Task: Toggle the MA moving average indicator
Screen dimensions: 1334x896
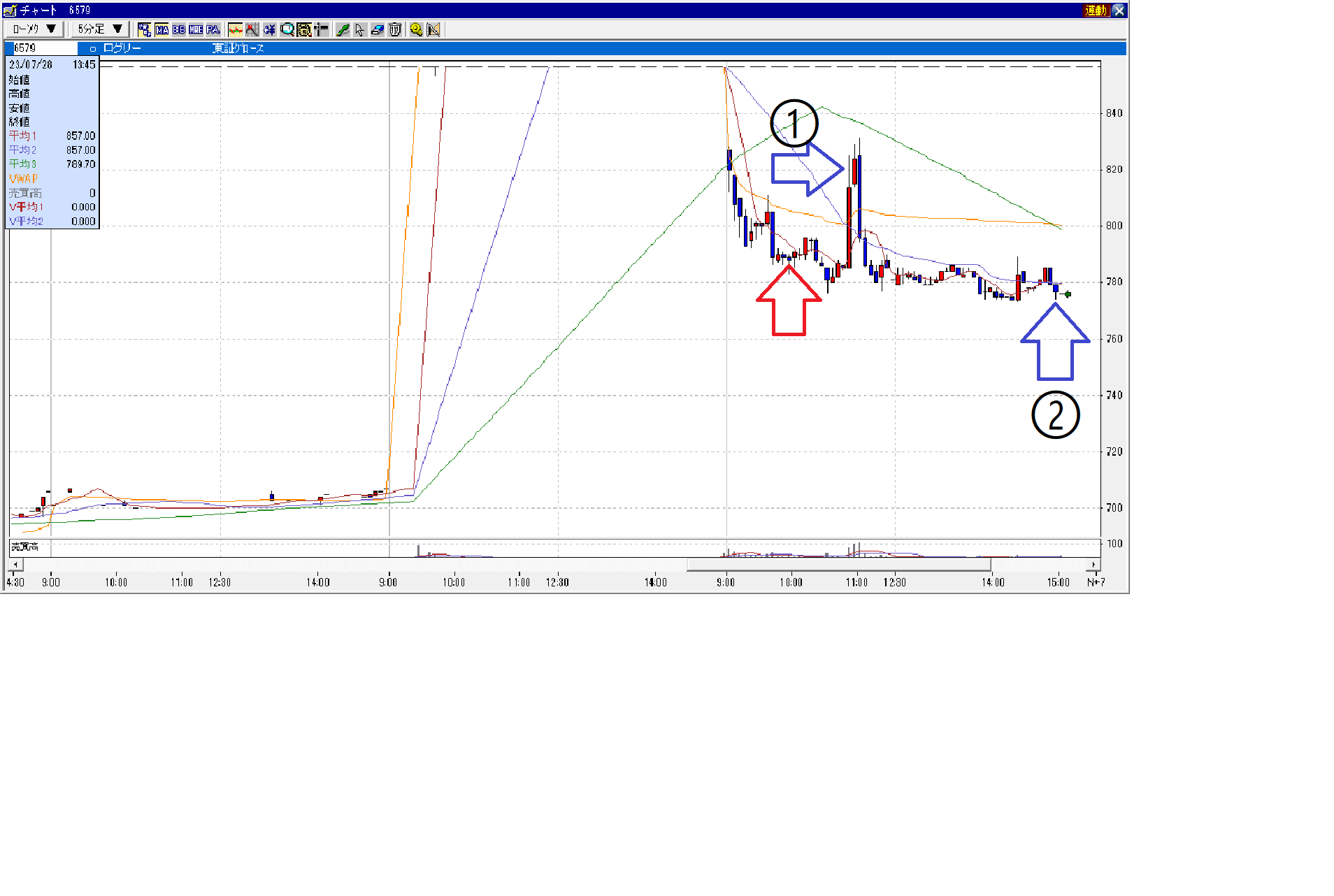Action: click(162, 29)
